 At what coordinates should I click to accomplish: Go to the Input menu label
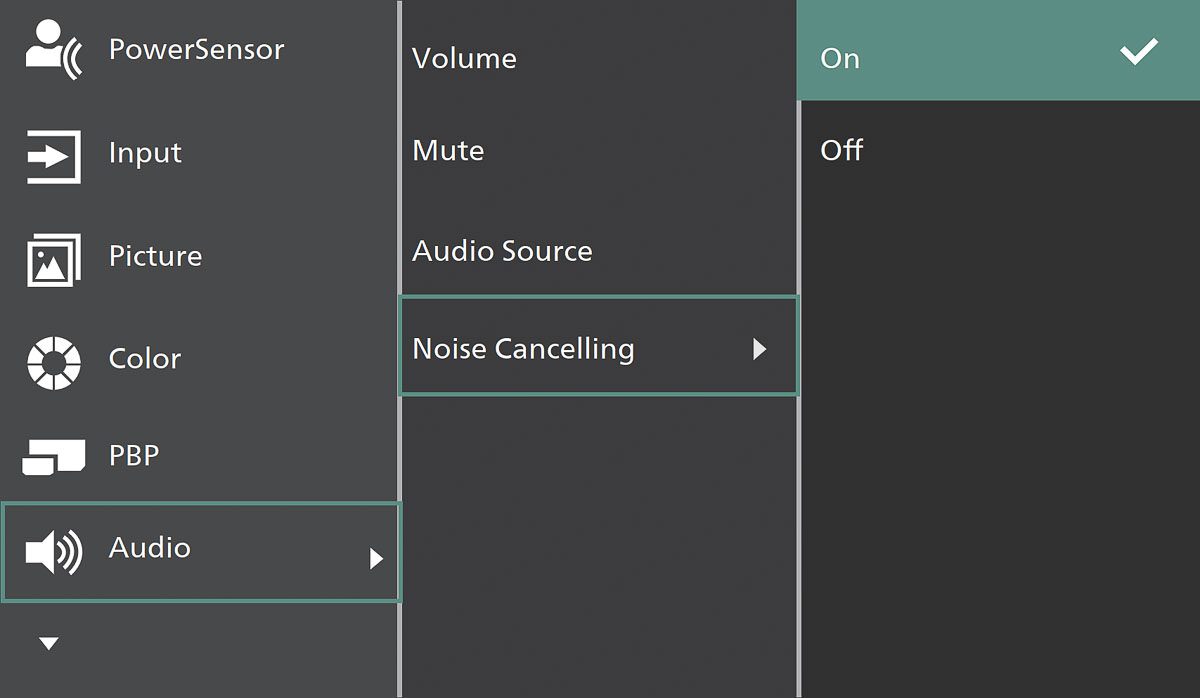click(145, 153)
